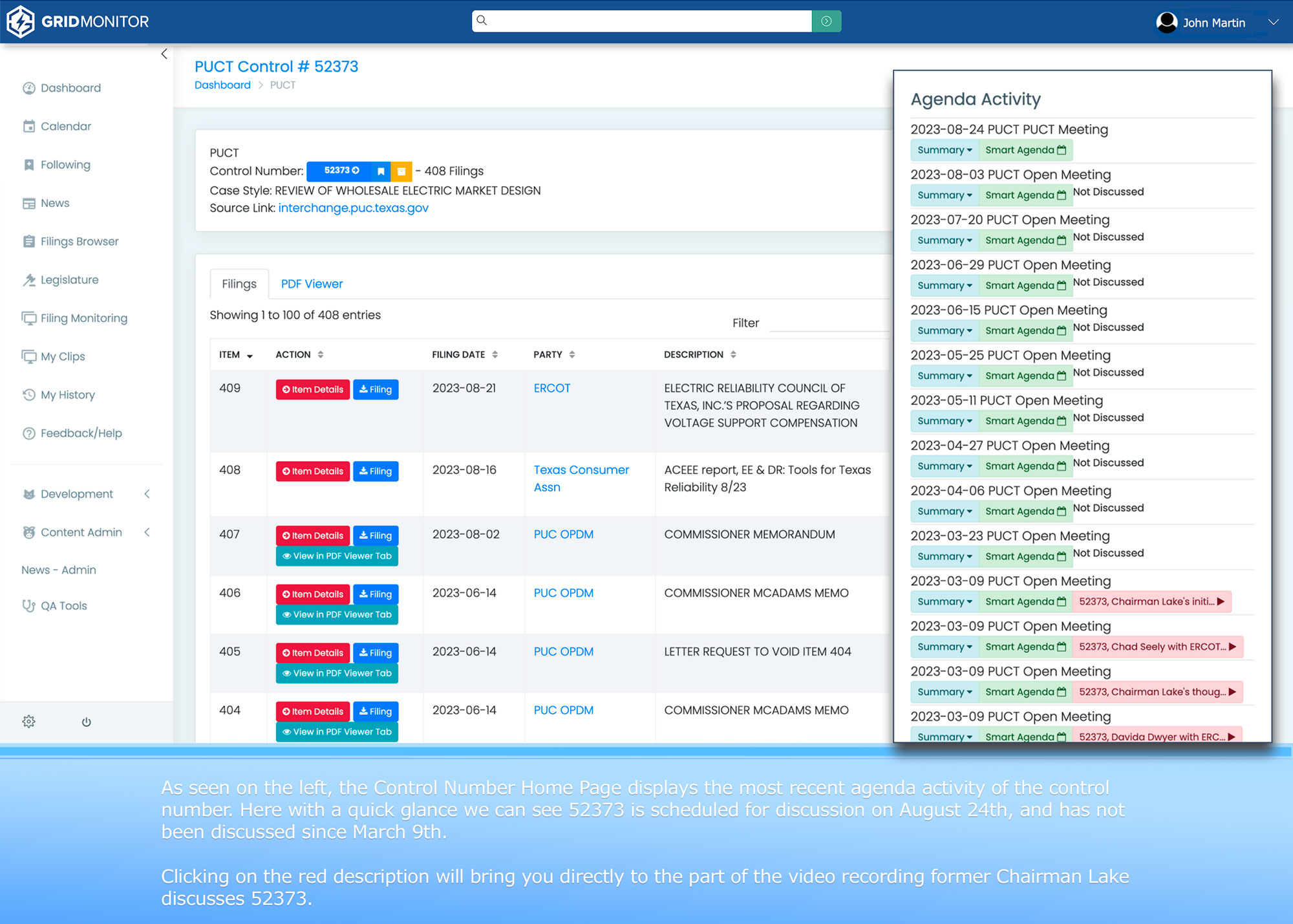Image resolution: width=1293 pixels, height=924 pixels.
Task: Click calendar icon on 2023-08-24 Smart Agenda
Action: pos(1062,150)
